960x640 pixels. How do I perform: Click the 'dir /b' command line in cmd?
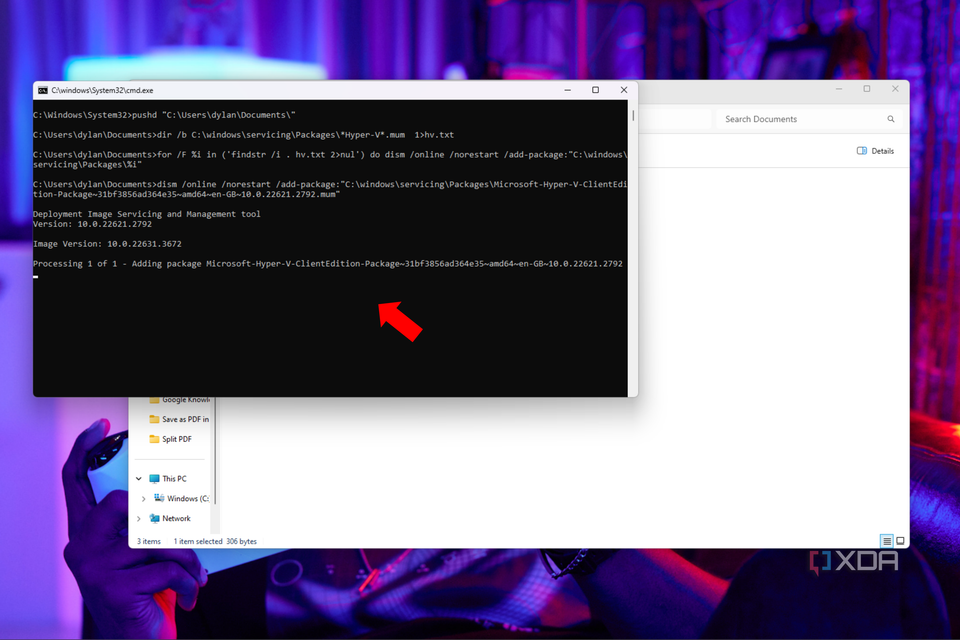coord(243,135)
